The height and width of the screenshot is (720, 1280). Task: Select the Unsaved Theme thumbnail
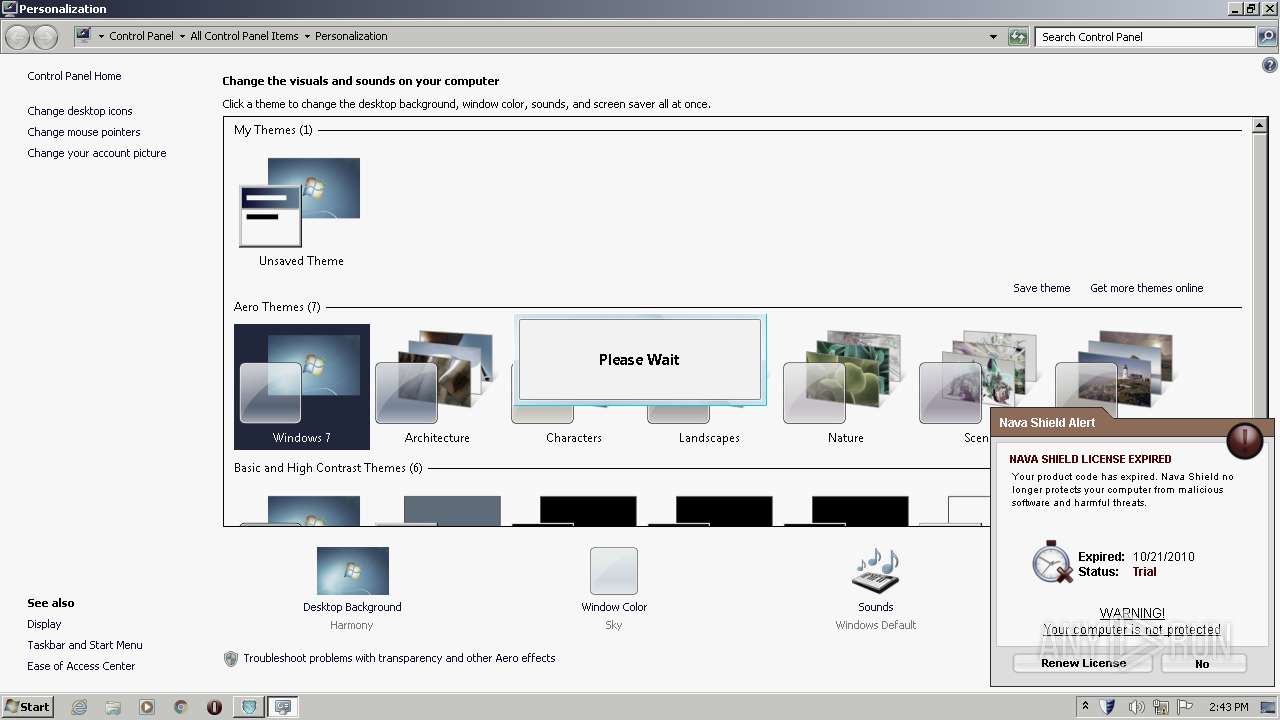coord(300,202)
